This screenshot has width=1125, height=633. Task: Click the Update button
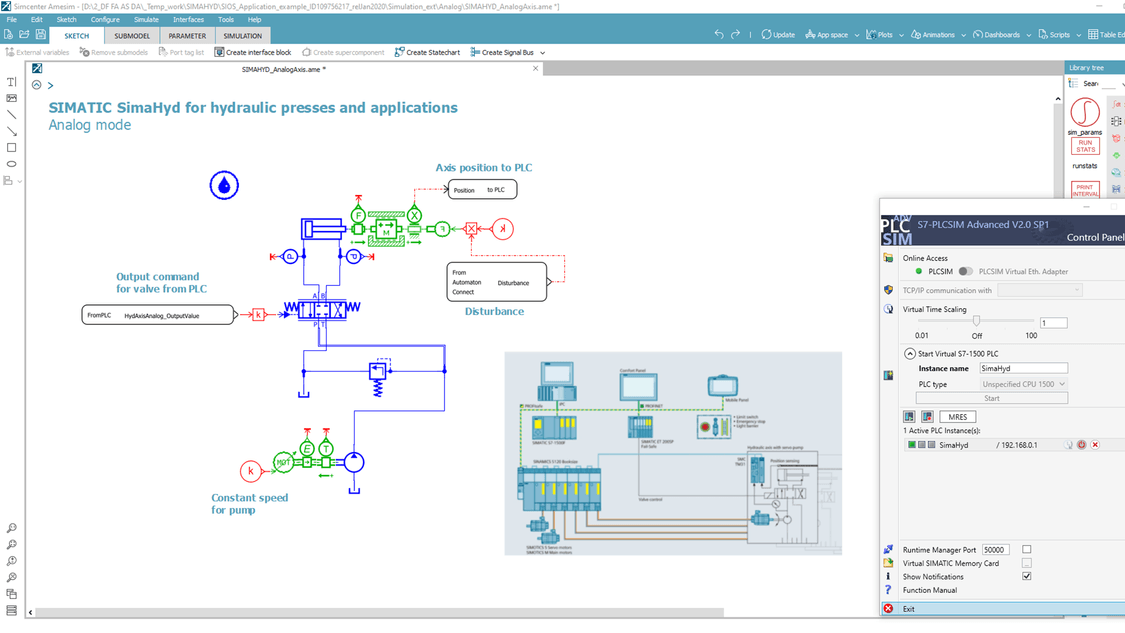[778, 34]
